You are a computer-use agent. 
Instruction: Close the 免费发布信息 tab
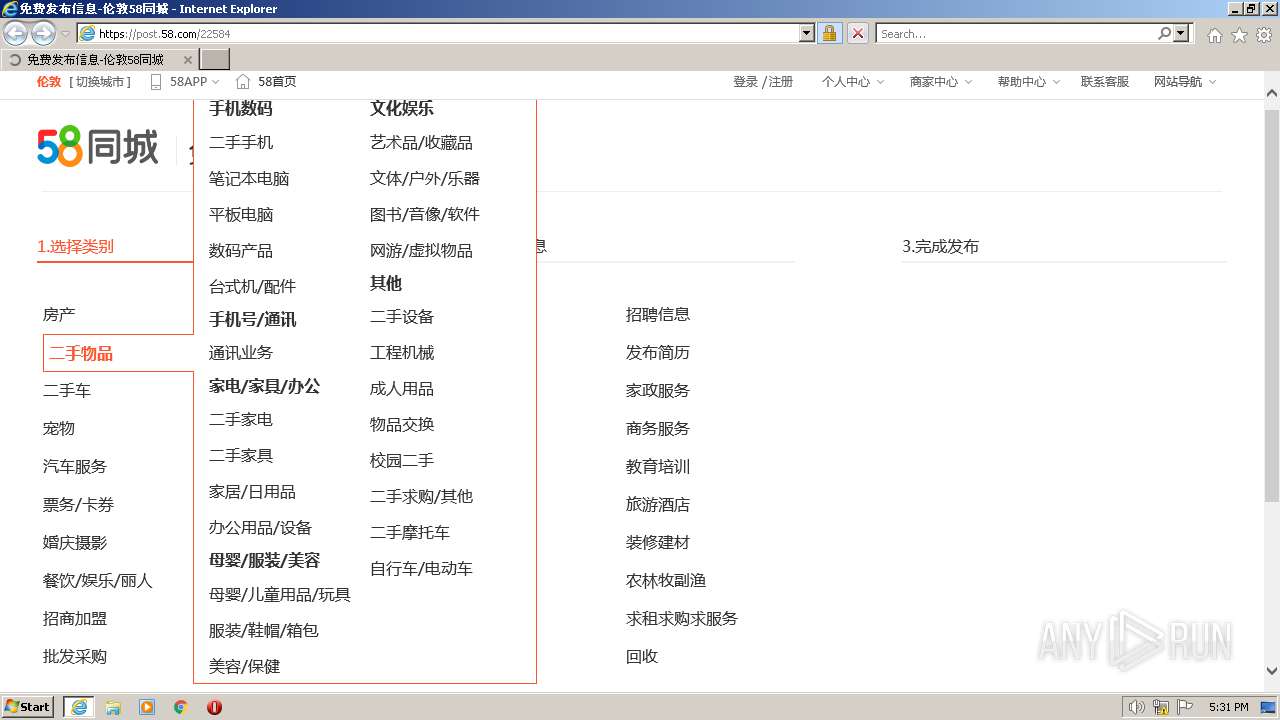[x=188, y=60]
